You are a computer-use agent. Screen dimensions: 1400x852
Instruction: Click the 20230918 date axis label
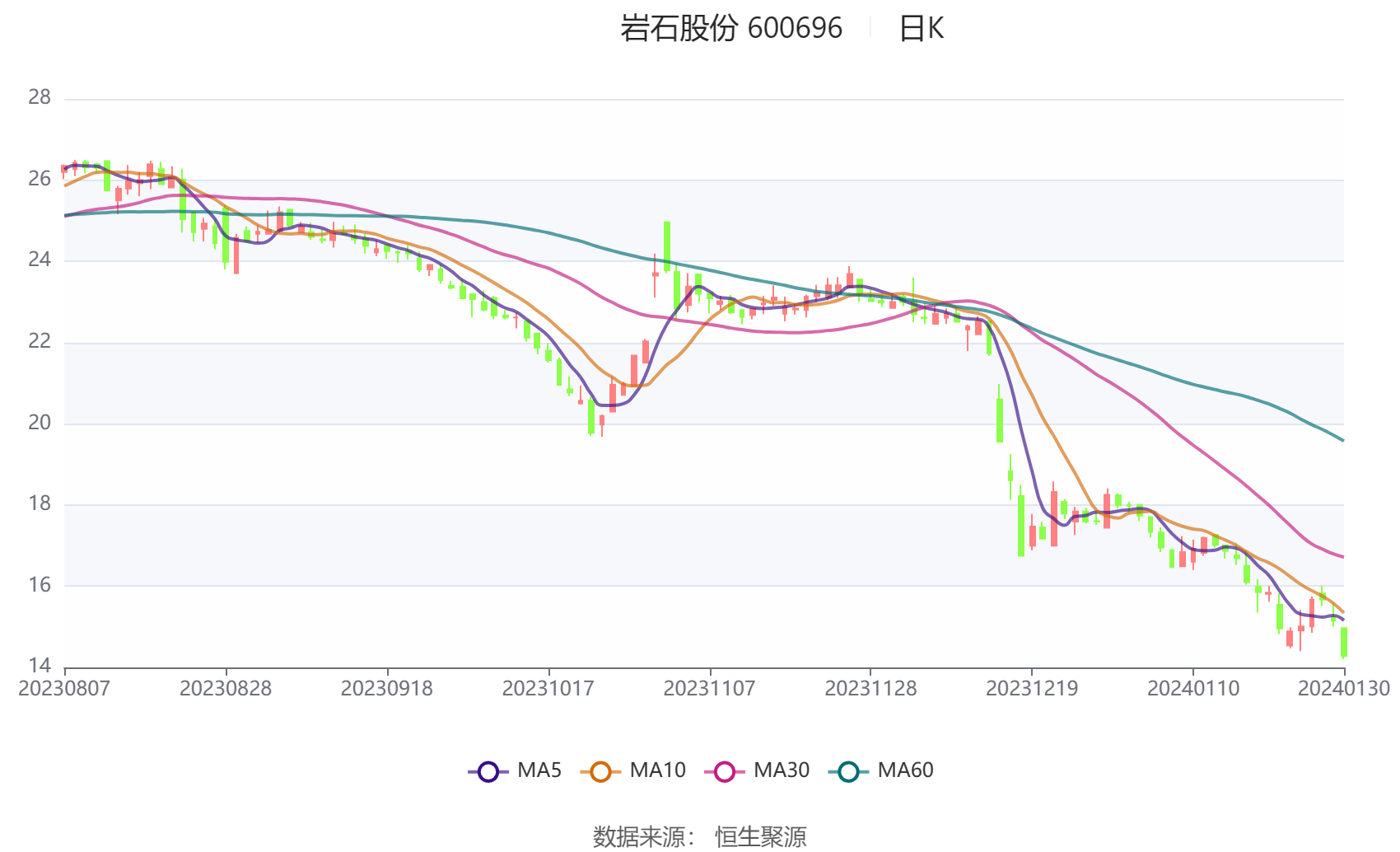click(387, 689)
